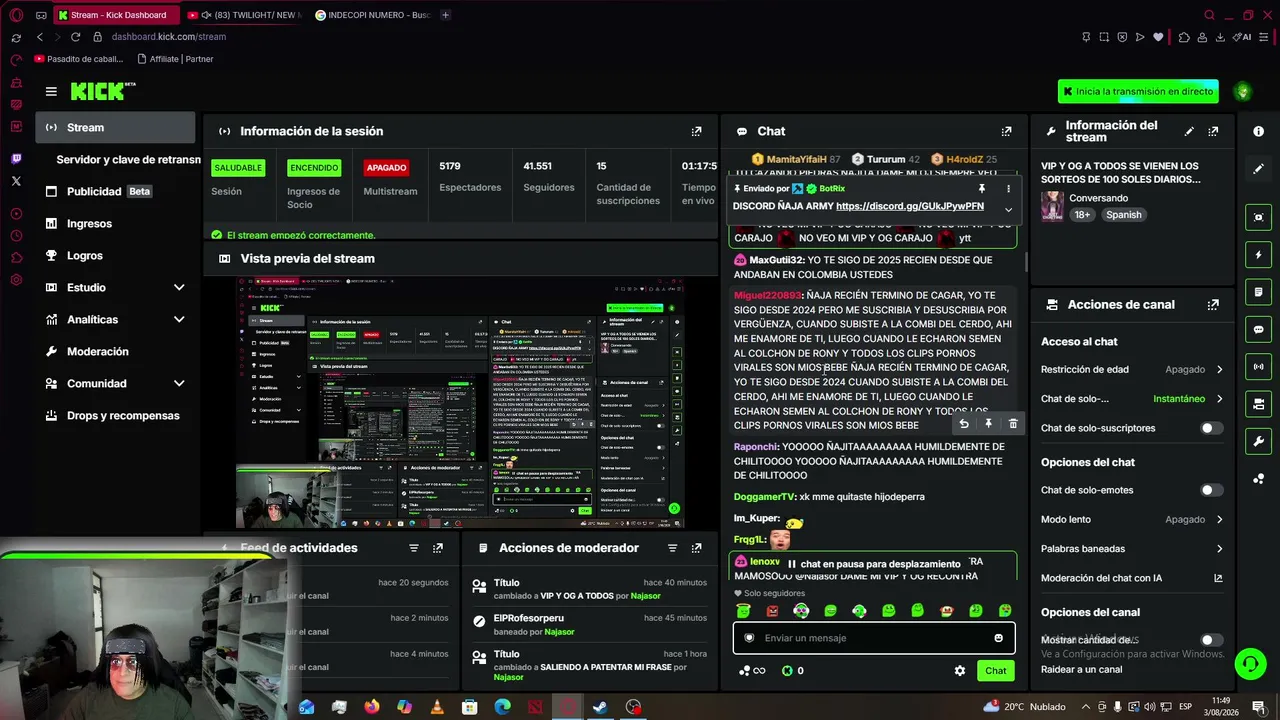Image resolution: width=1280 pixels, height=720 pixels.
Task: Pop out the Información de la sesión panel
Action: pyautogui.click(x=697, y=131)
